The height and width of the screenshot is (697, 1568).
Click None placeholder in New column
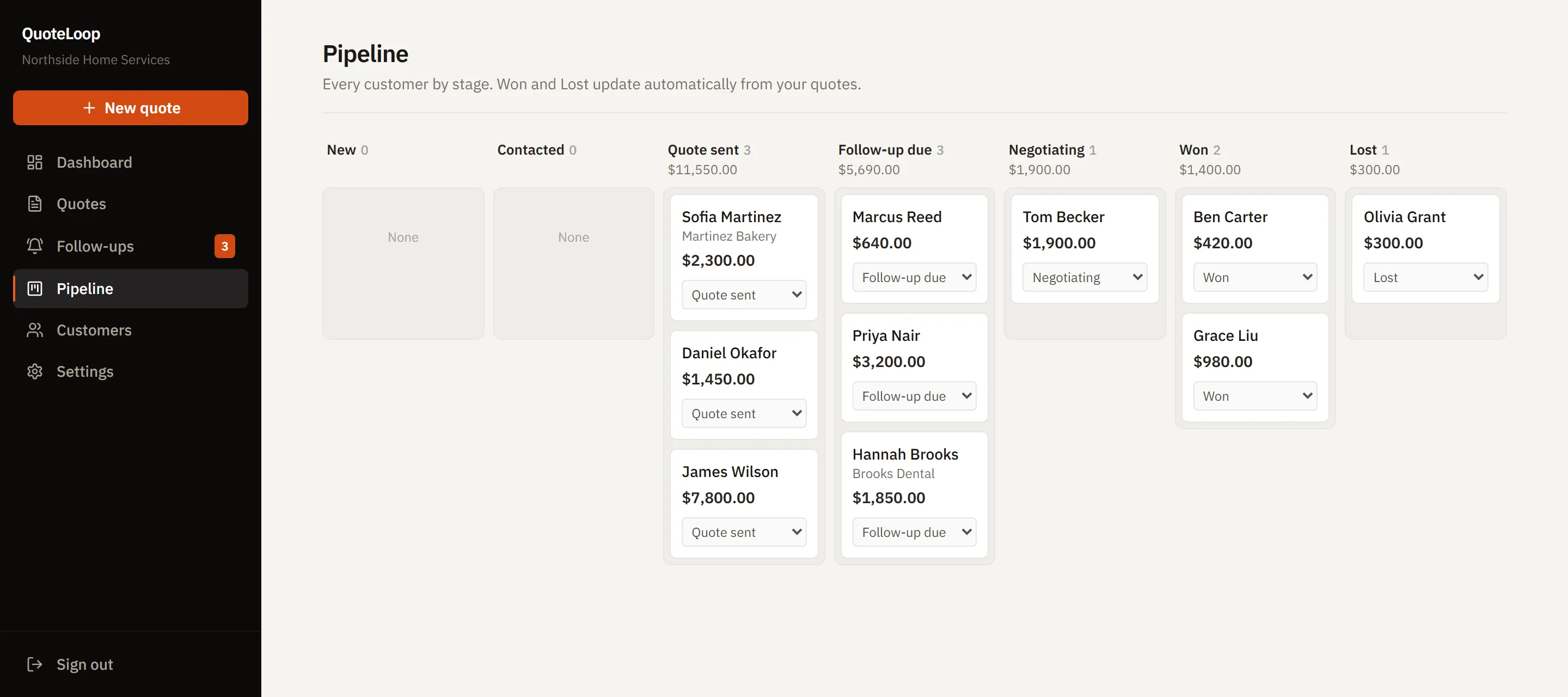tap(403, 237)
